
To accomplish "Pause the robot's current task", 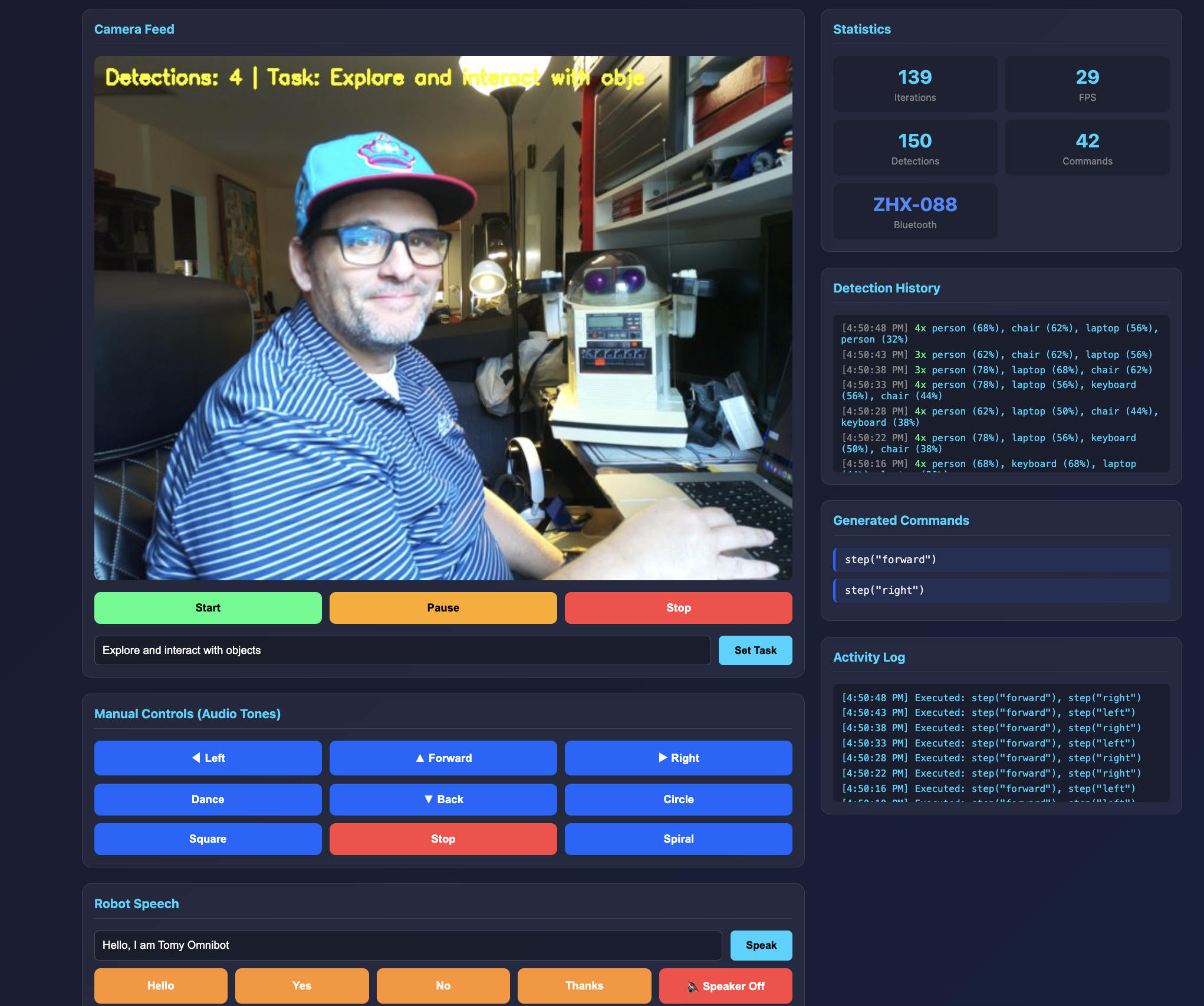I will point(443,607).
